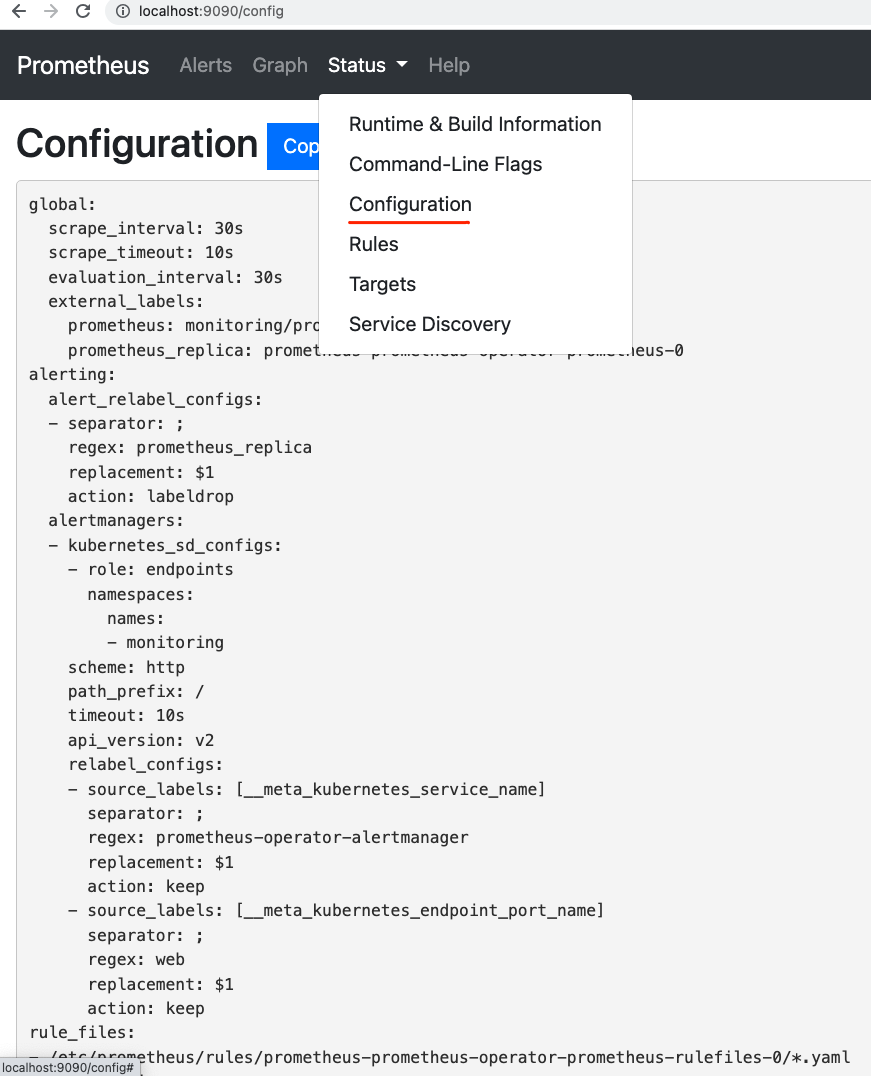Click the Configuration page heading

tap(137, 145)
